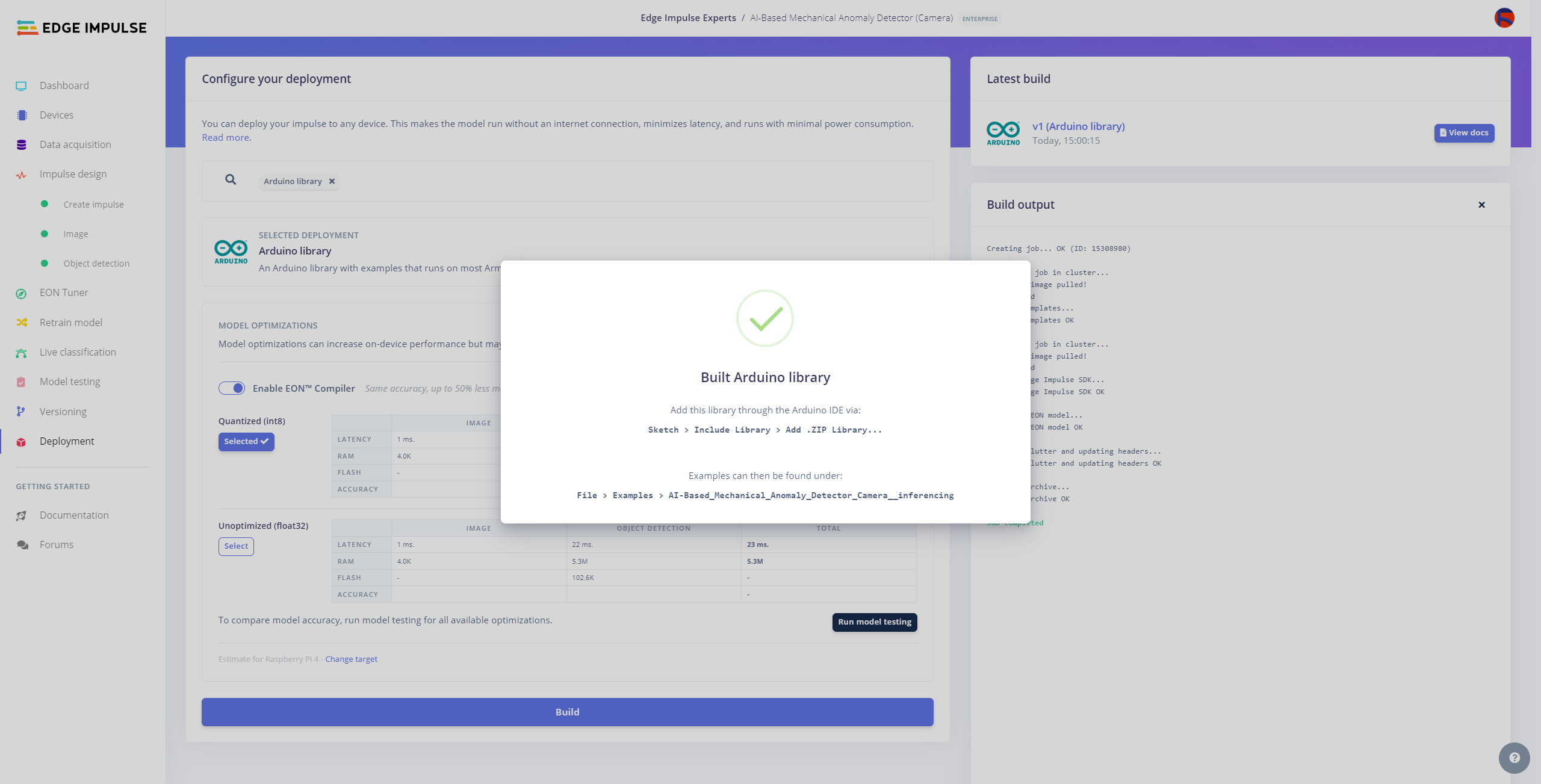This screenshot has height=784, width=1541.
Task: Open the Edge Impulse logo home link
Action: point(81,28)
